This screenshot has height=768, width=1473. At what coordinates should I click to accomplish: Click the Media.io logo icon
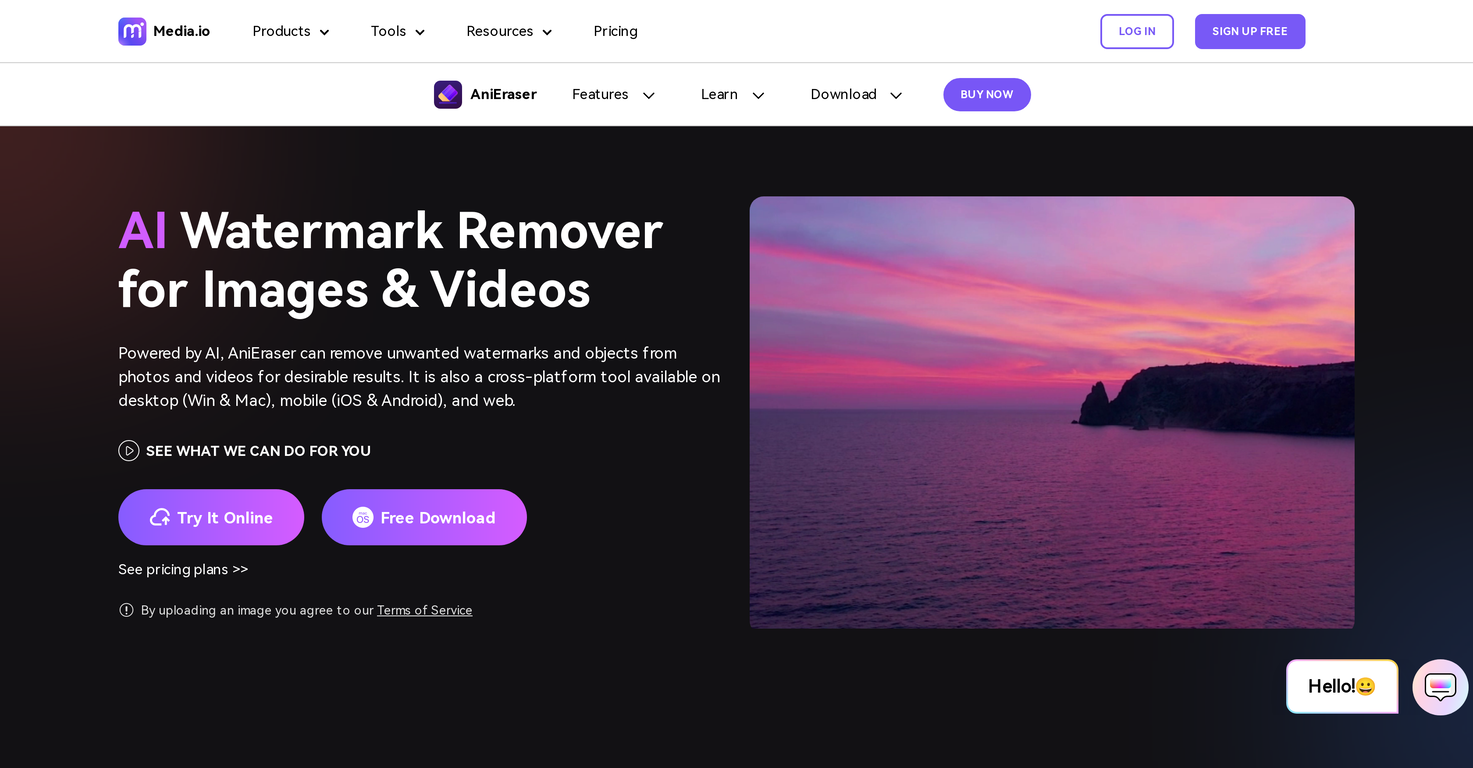click(x=132, y=31)
